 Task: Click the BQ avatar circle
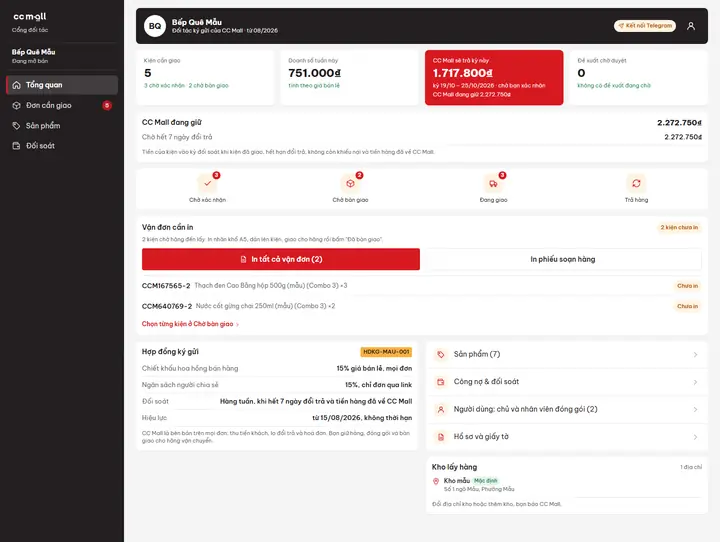(x=155, y=26)
